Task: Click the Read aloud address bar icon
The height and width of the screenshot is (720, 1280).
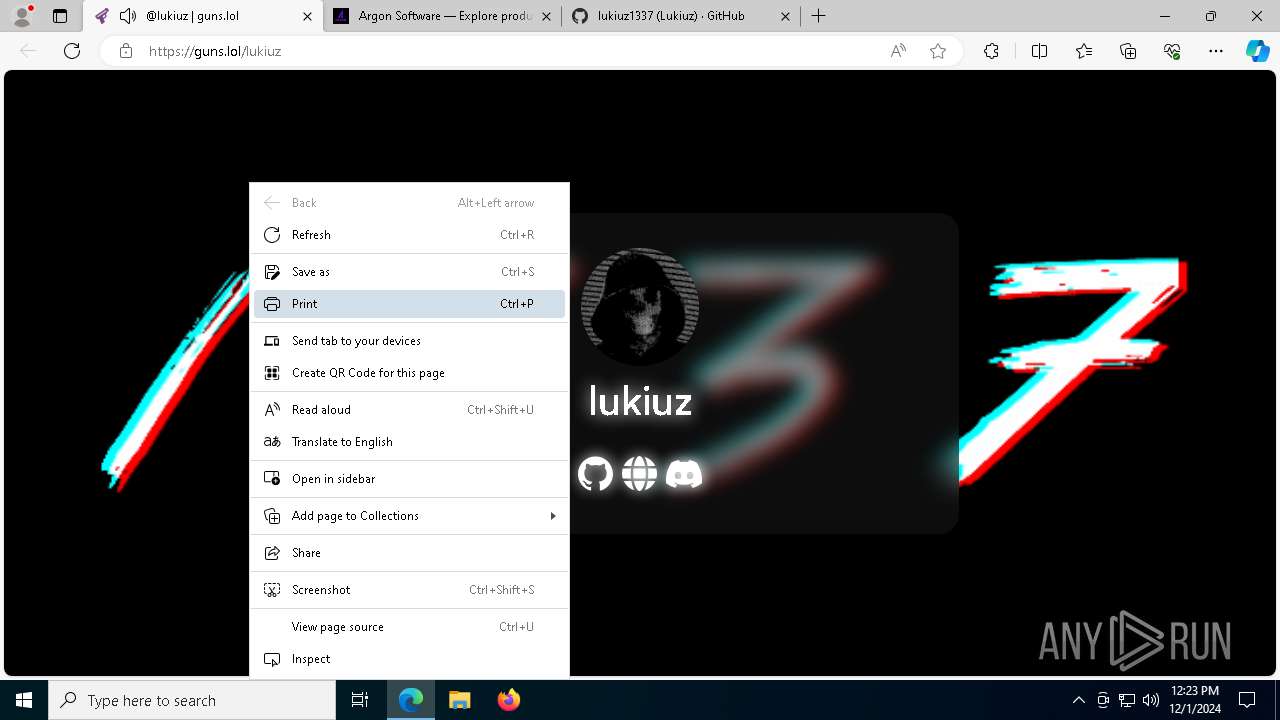Action: pos(898,51)
